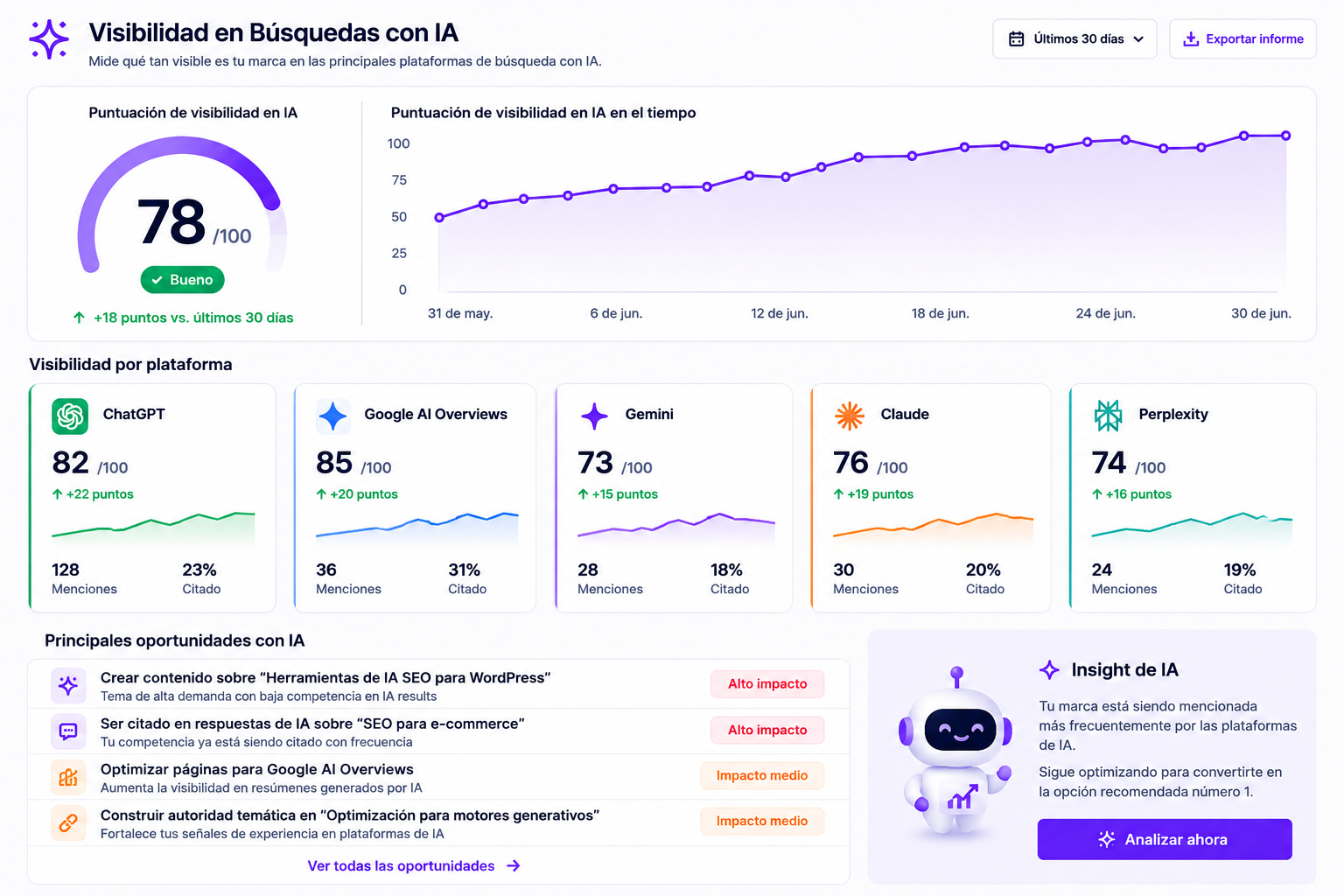Select the Impacto medio tag for Google AI Overviews
The height and width of the screenshot is (896, 1344).
(x=762, y=775)
